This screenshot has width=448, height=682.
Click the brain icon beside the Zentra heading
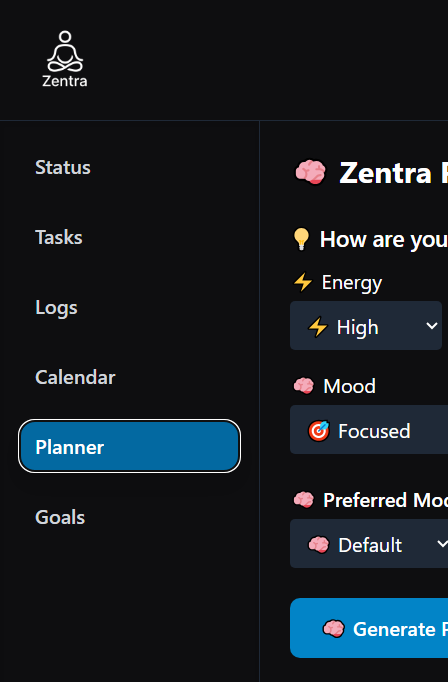[x=310, y=172]
